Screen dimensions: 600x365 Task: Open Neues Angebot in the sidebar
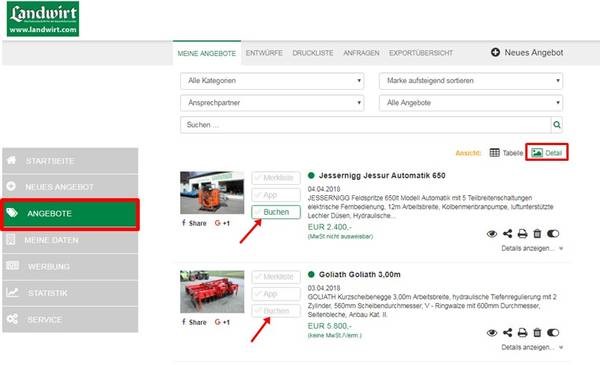click(x=70, y=187)
